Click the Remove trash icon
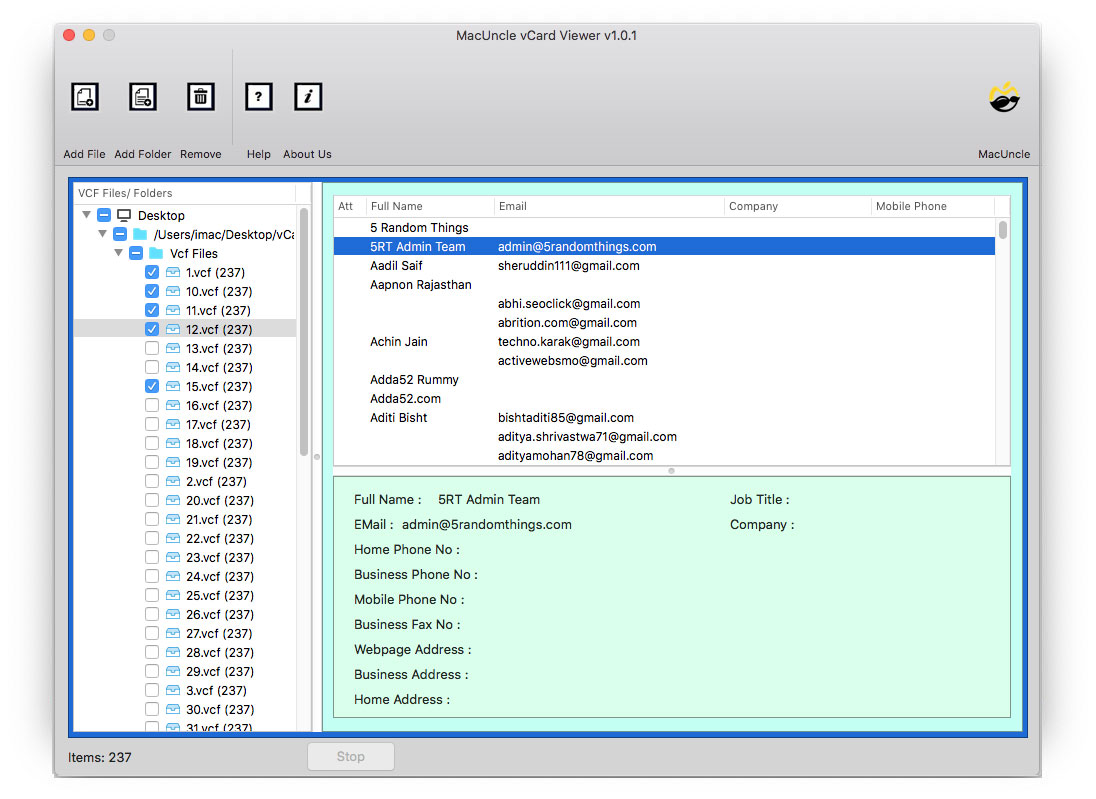This screenshot has width=1096, height=799. point(201,96)
